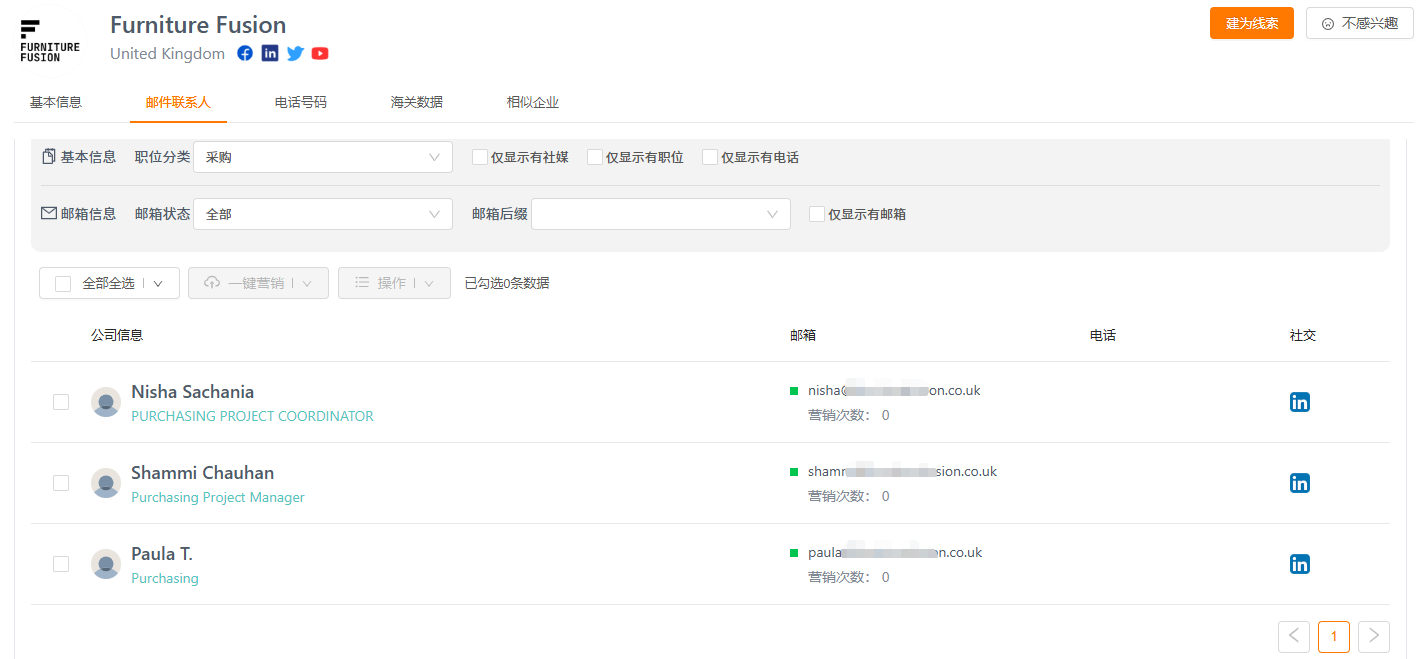
Task: Open the Furniture Fusion Facebook page icon
Action: tap(245, 53)
